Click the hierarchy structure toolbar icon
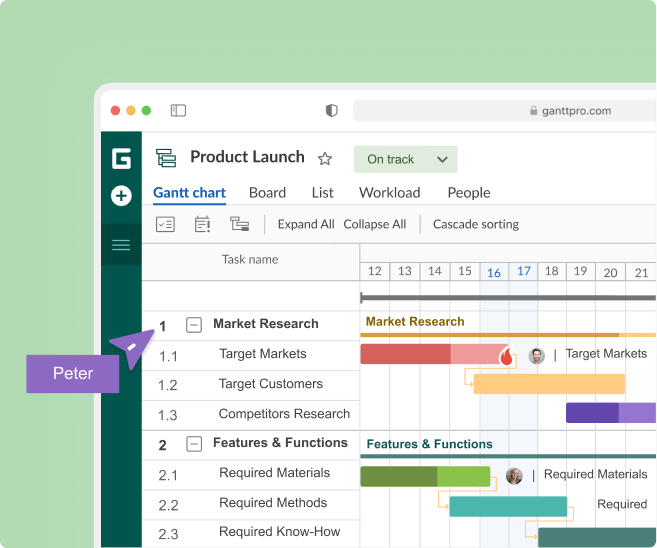 239,224
